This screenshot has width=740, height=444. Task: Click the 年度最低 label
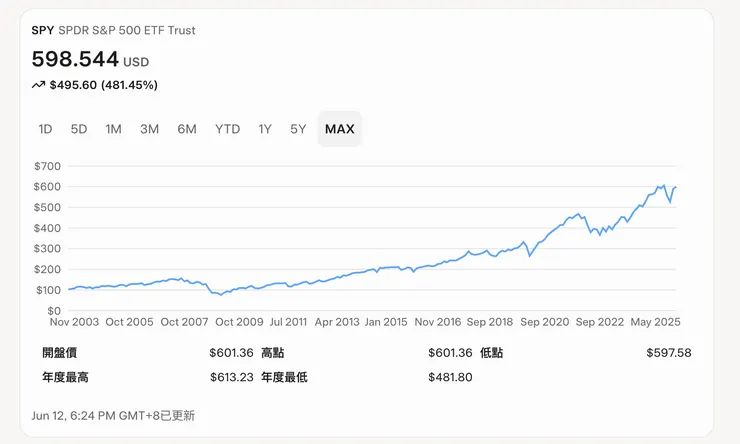284,377
